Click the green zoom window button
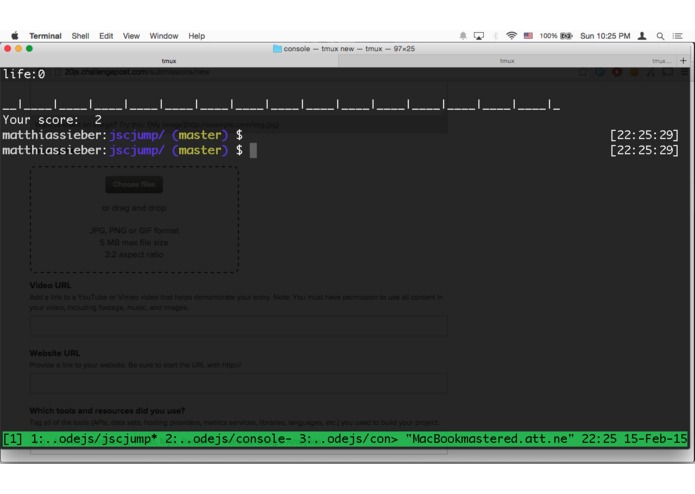Screen dimensions: 695x494 (x=29, y=48)
